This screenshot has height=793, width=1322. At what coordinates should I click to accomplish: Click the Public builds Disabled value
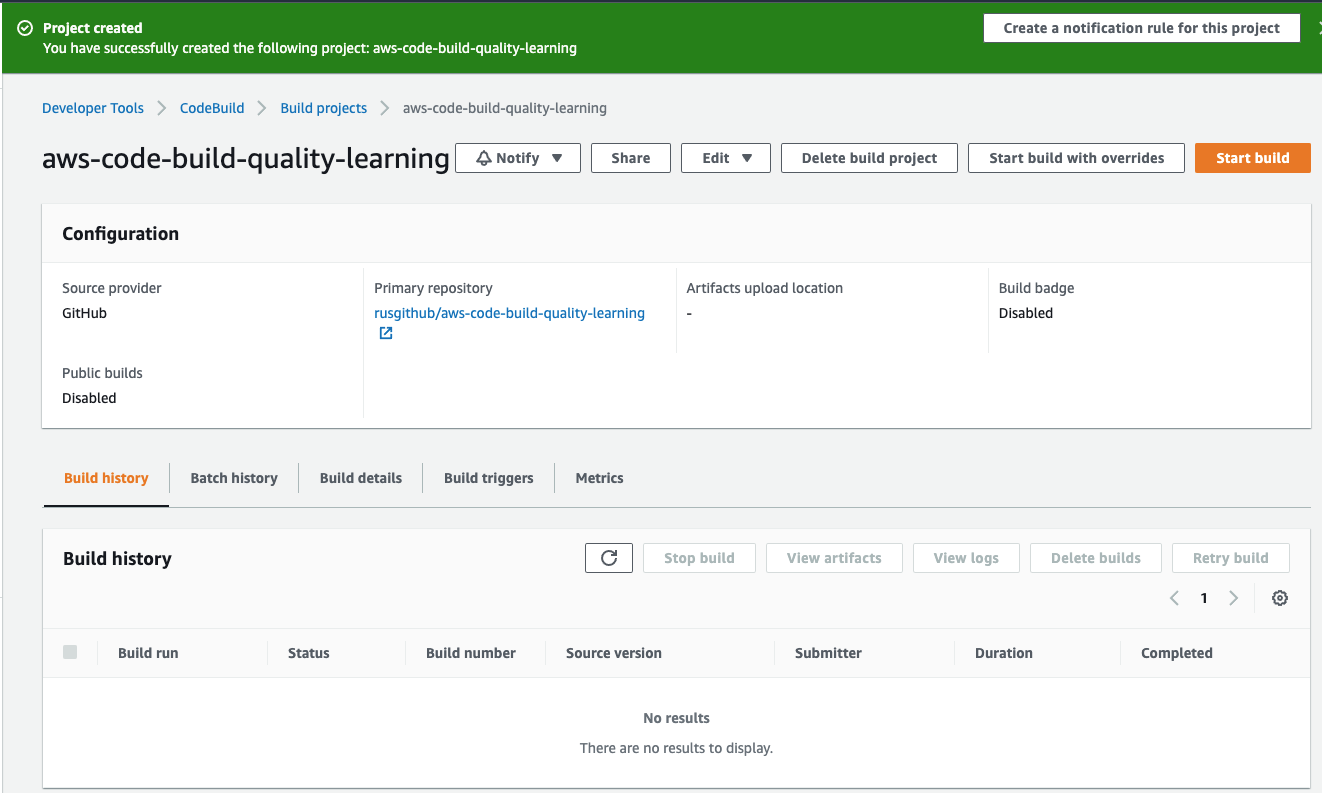(89, 398)
